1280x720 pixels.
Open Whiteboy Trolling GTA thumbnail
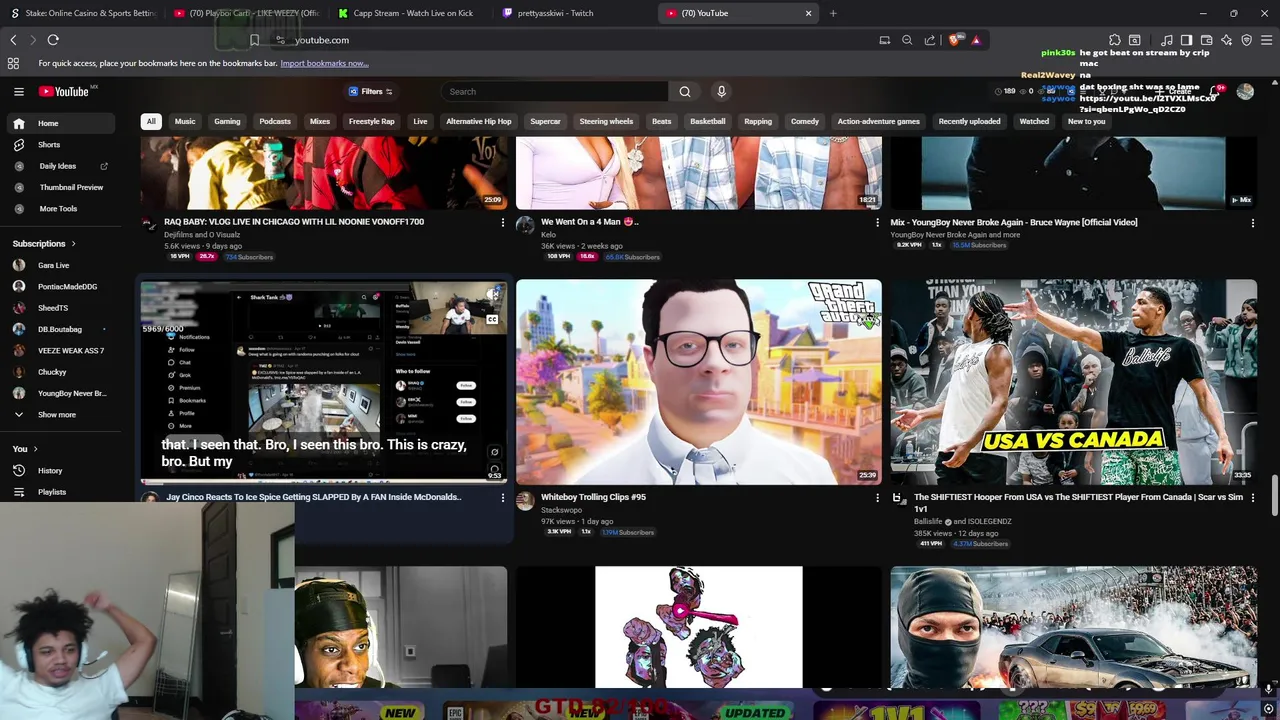pos(698,382)
